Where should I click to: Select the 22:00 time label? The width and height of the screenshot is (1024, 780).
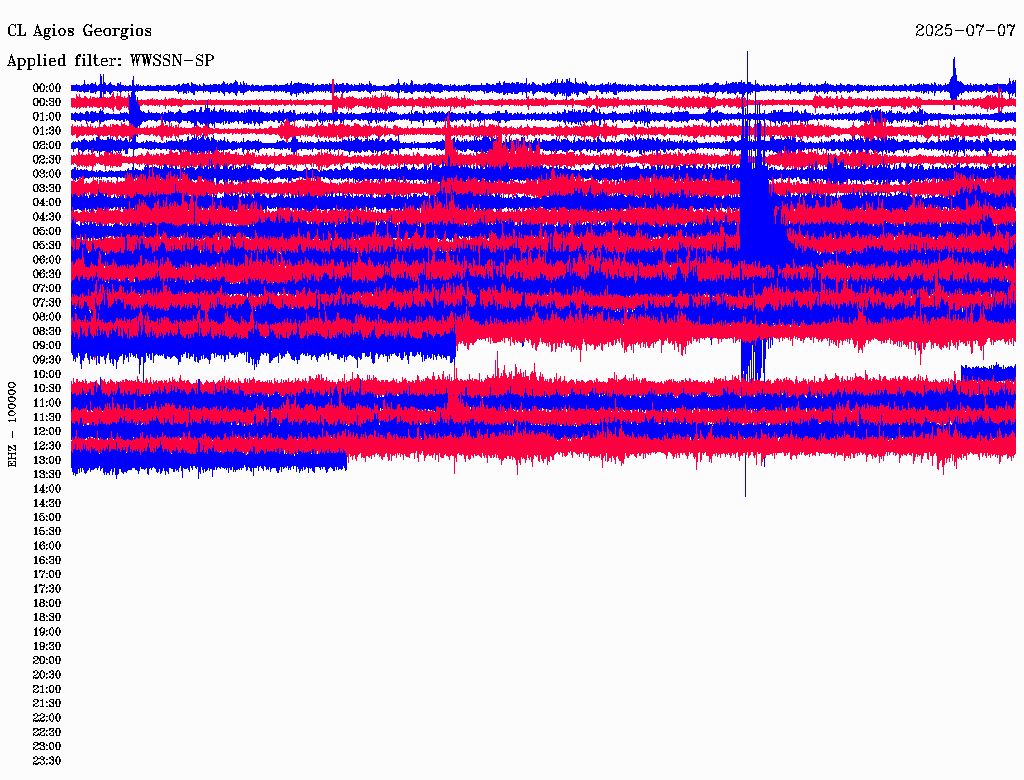click(47, 718)
